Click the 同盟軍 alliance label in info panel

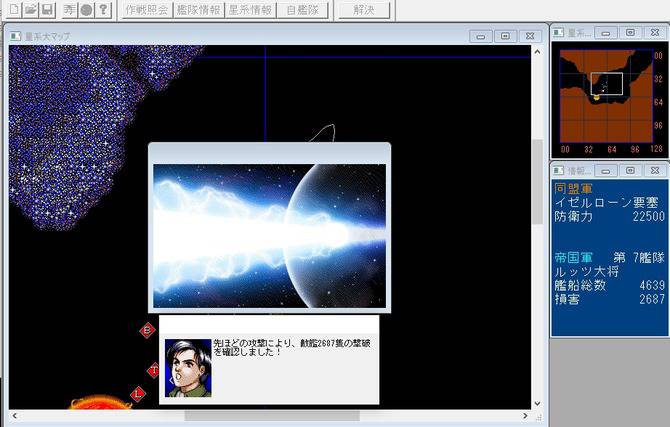[573, 188]
